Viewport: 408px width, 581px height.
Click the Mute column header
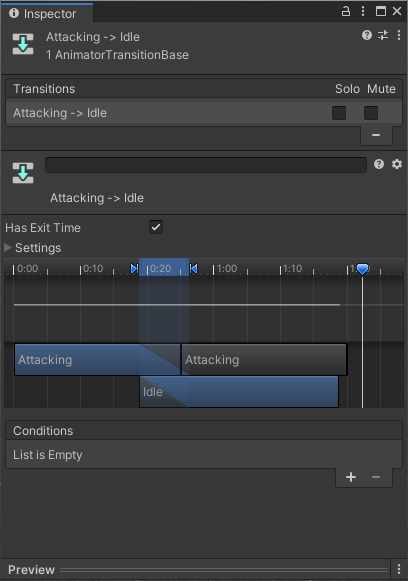click(381, 89)
